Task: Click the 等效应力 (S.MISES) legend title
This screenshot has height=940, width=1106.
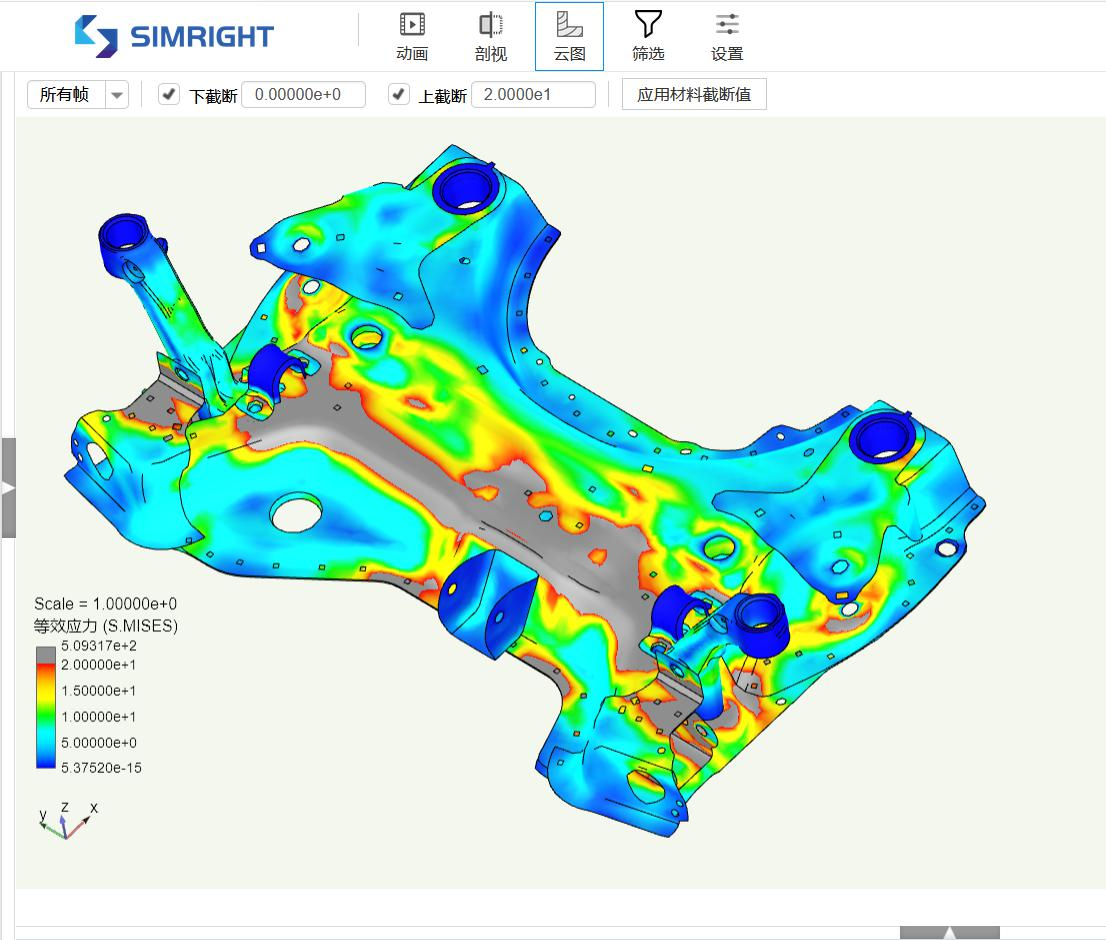Action: tap(106, 626)
